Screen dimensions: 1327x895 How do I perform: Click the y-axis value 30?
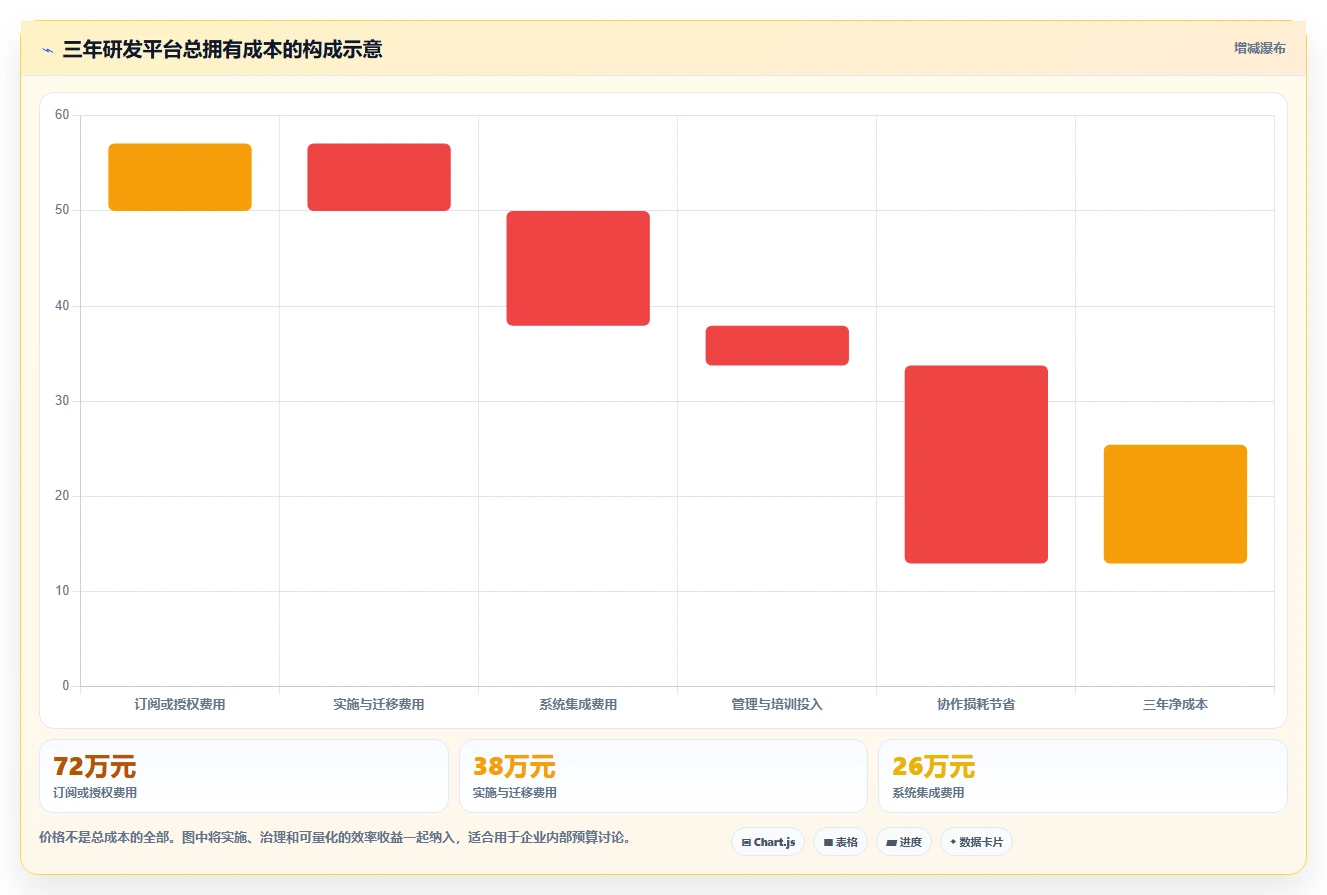(x=62, y=401)
